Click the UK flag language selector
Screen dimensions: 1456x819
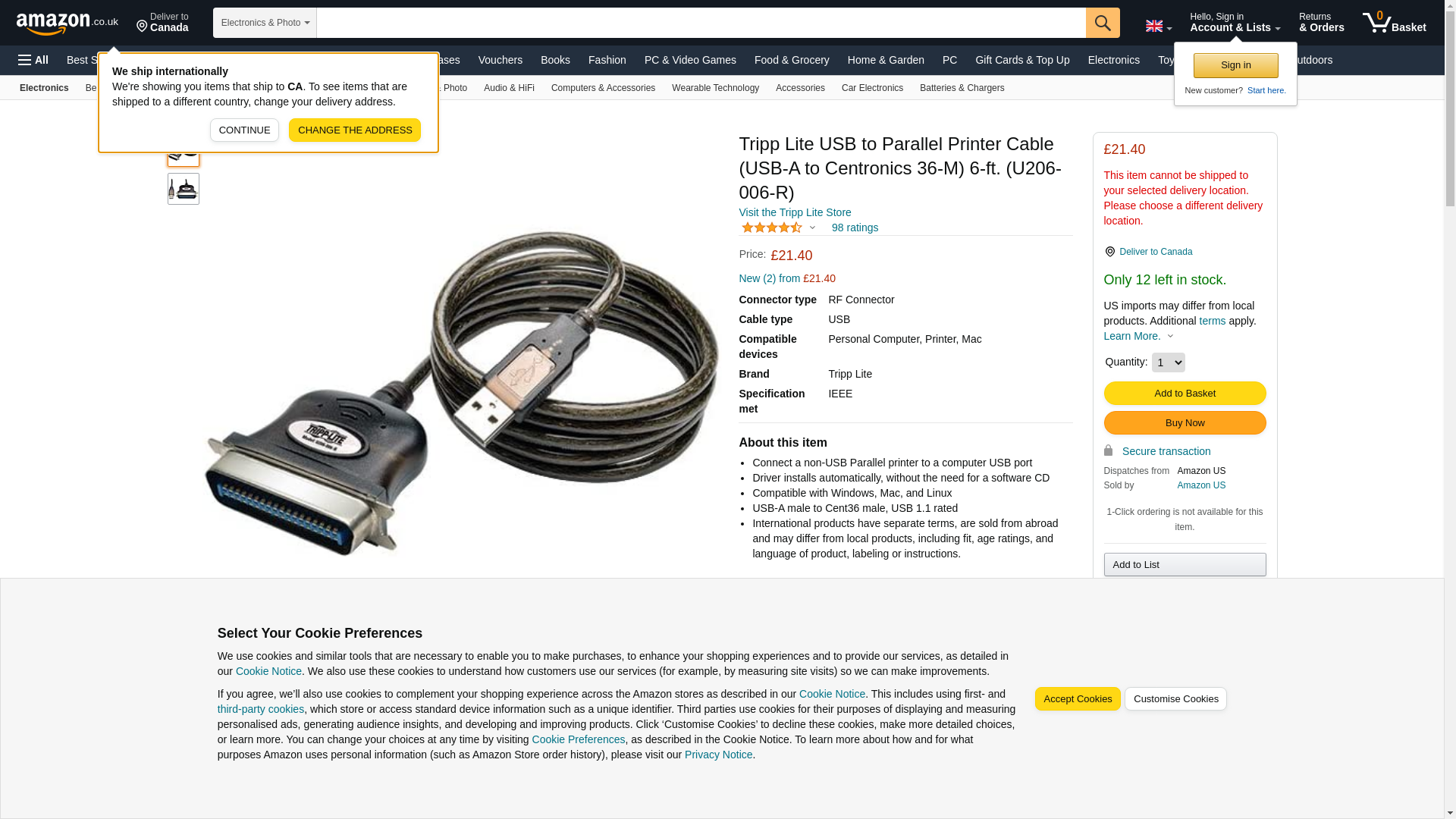pyautogui.click(x=1158, y=26)
